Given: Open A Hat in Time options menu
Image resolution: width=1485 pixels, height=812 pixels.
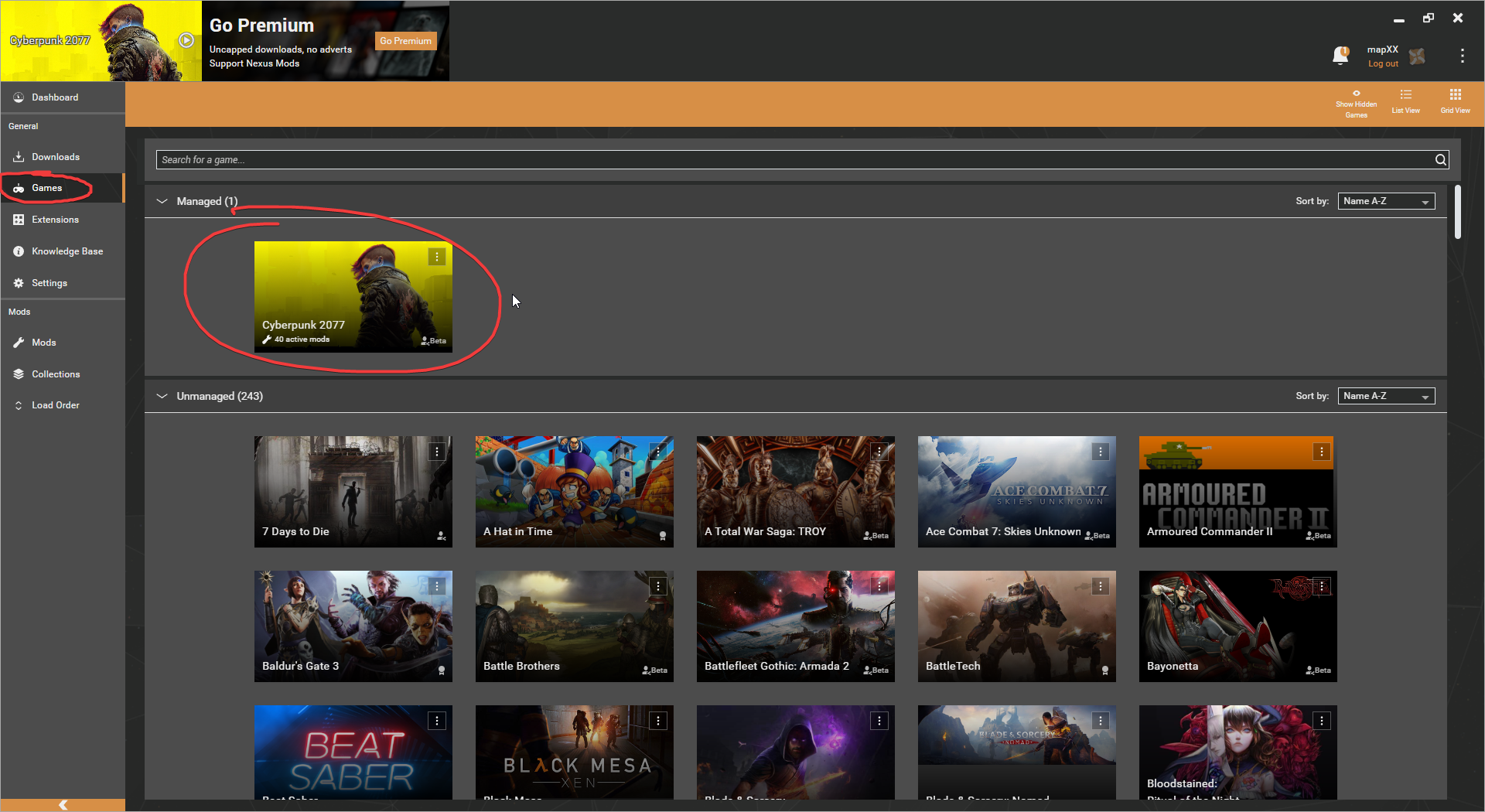Looking at the screenshot, I should [x=658, y=452].
